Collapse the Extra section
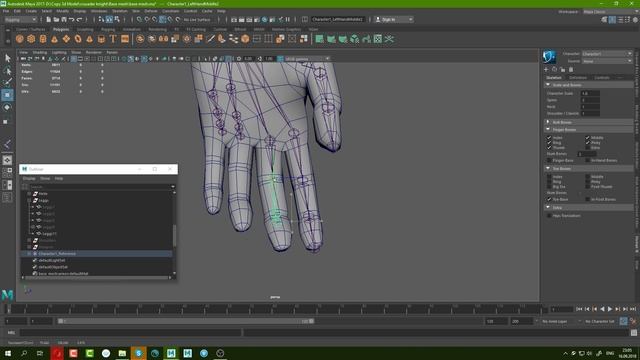The height and width of the screenshot is (360, 640). click(548, 207)
